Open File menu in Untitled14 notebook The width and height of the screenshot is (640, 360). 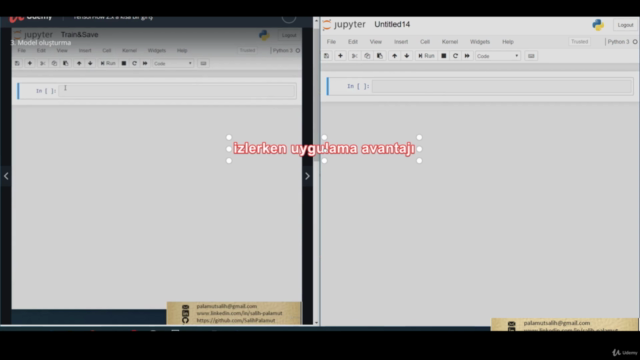point(331,42)
